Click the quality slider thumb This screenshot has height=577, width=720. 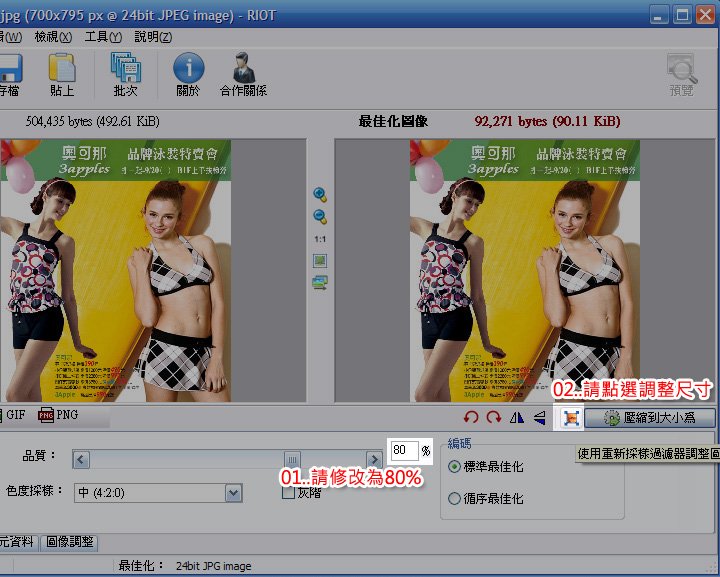(292, 459)
